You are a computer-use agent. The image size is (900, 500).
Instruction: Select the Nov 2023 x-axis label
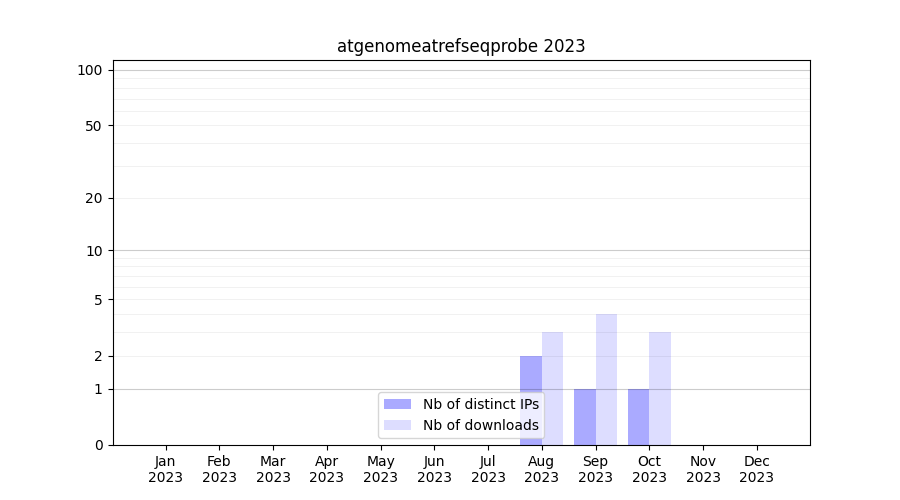point(703,469)
